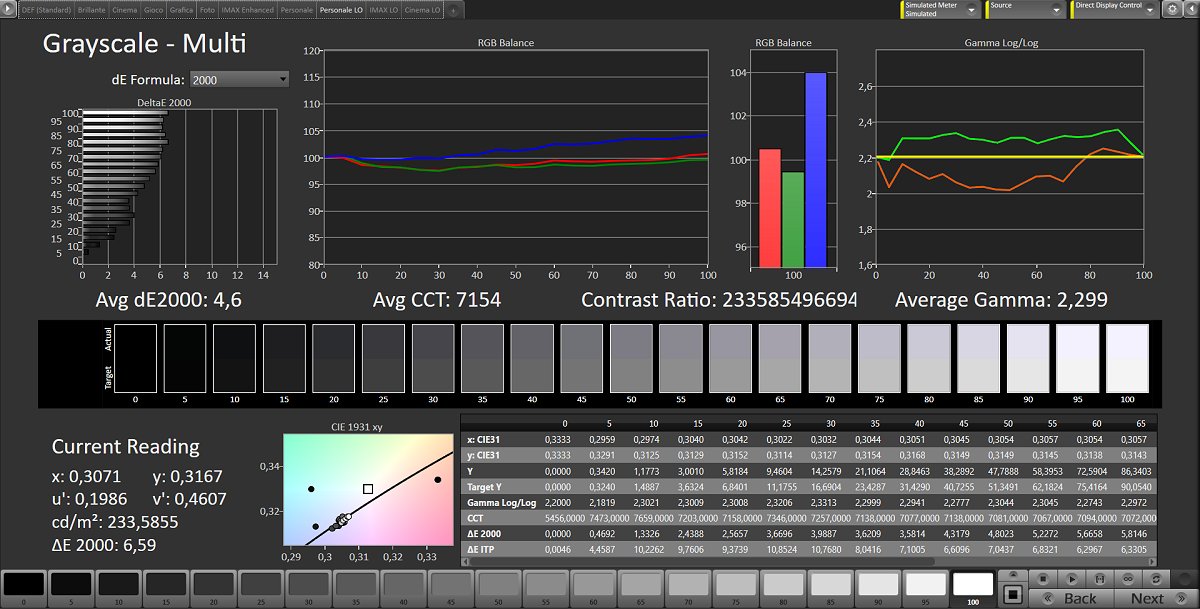
Task: Click the black pattern square icon
Action: [x=1014, y=594]
